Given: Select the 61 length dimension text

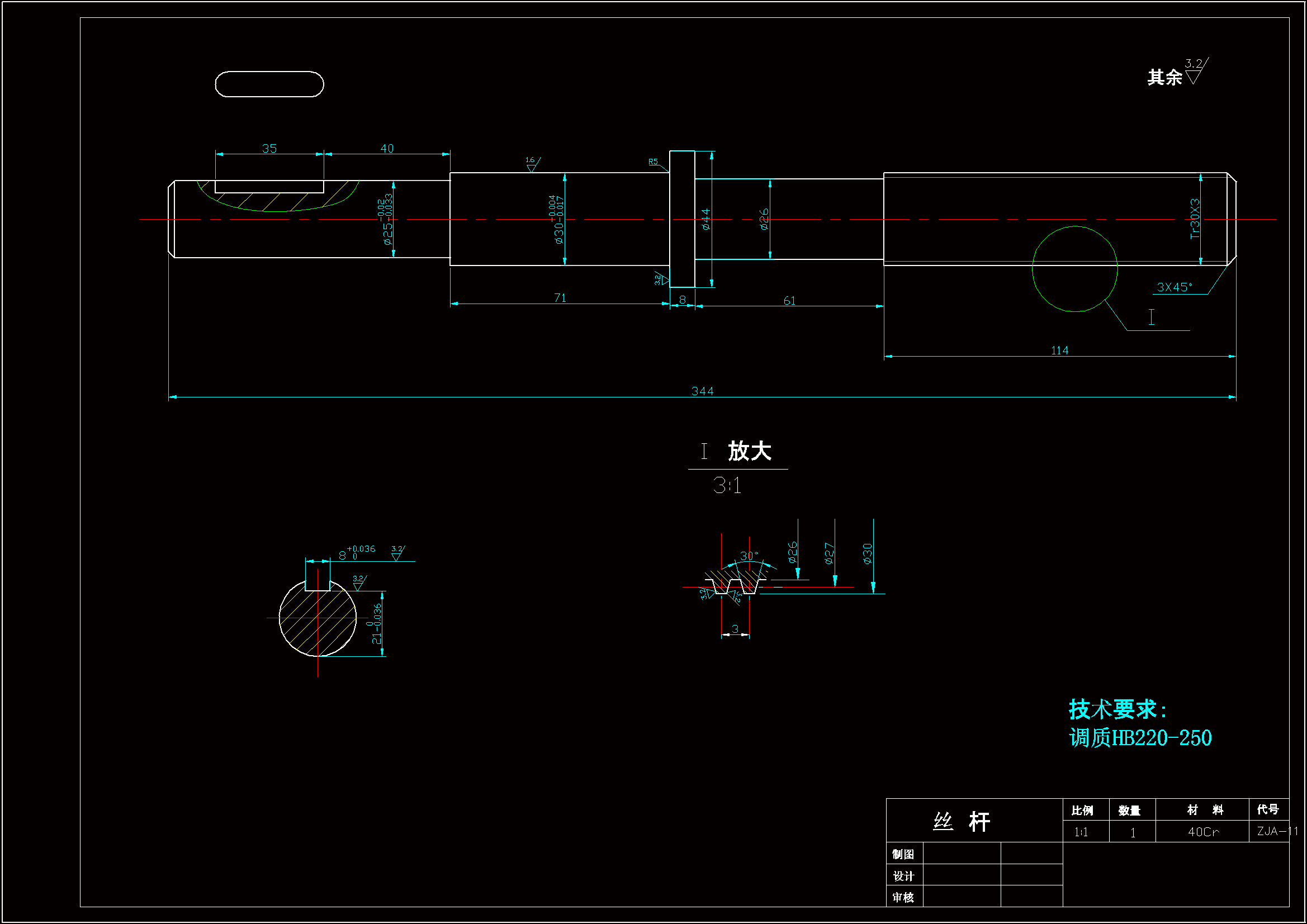Looking at the screenshot, I should pos(789,301).
